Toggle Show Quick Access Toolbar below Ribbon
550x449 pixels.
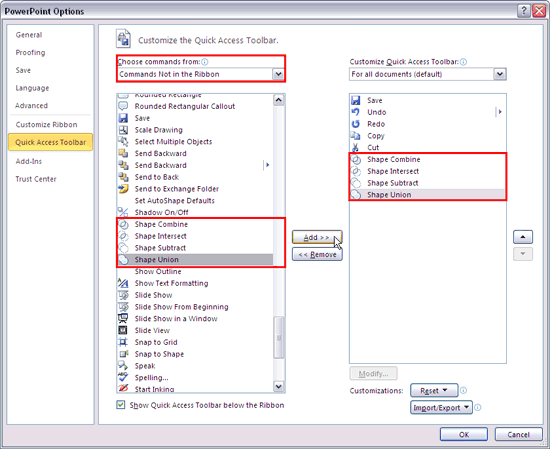(x=121, y=405)
